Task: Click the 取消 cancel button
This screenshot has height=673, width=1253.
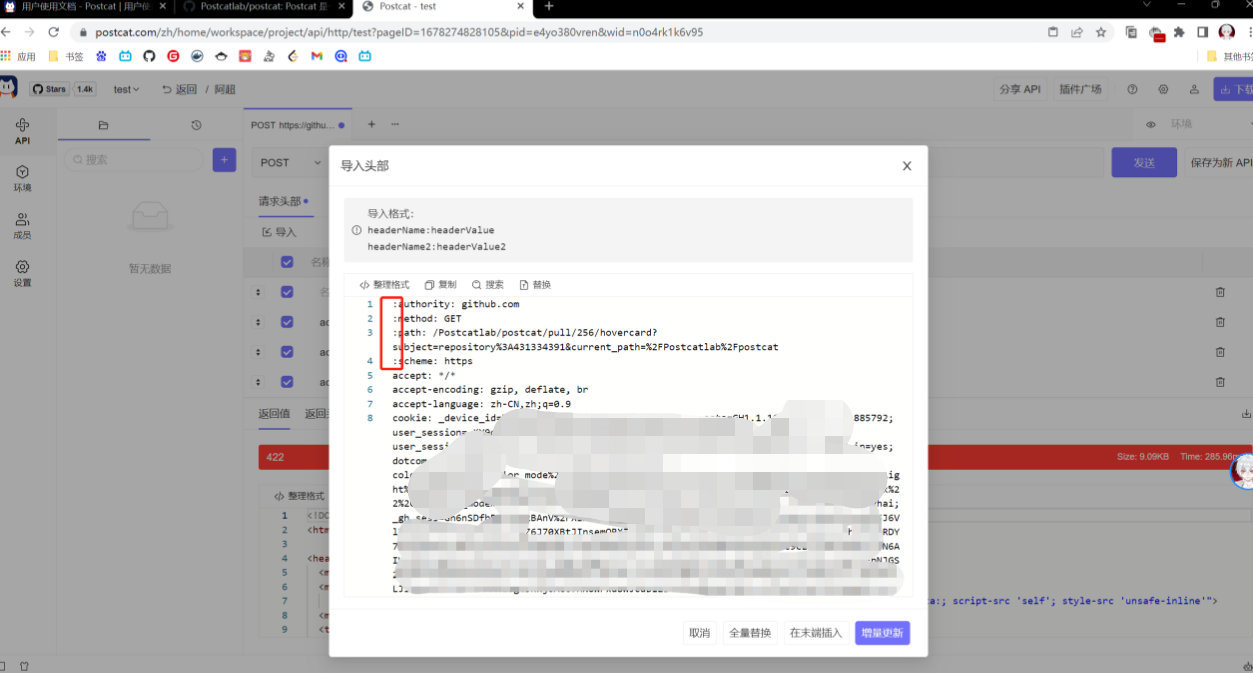Action: point(699,633)
